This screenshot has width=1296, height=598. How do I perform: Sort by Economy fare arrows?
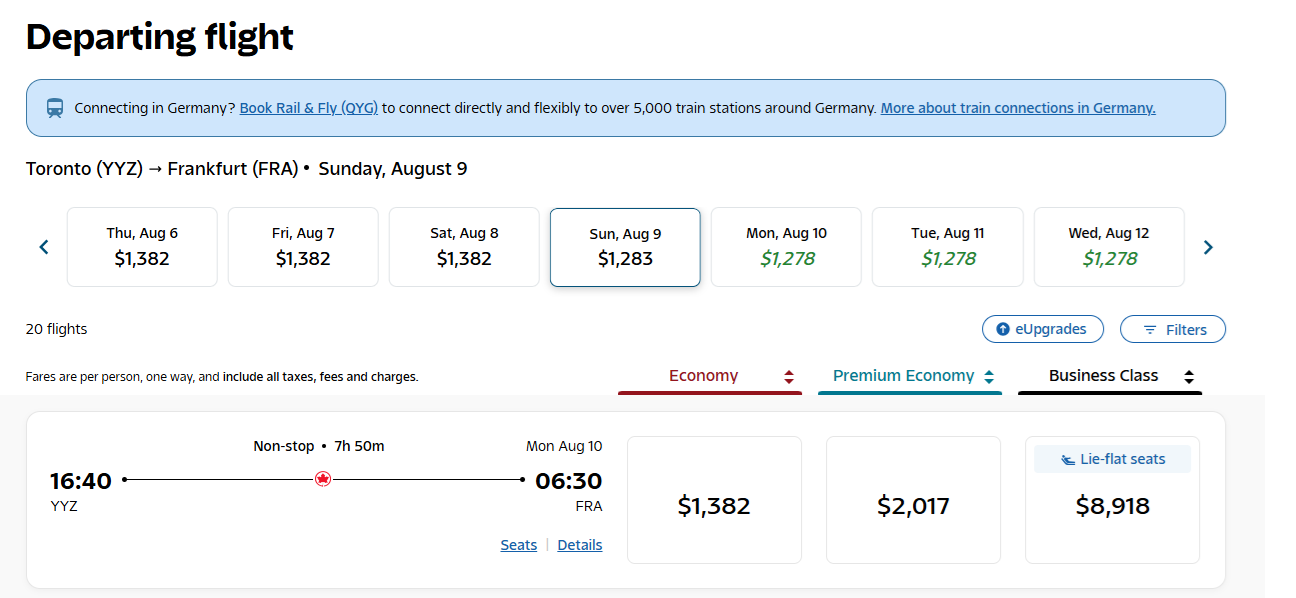pos(789,377)
